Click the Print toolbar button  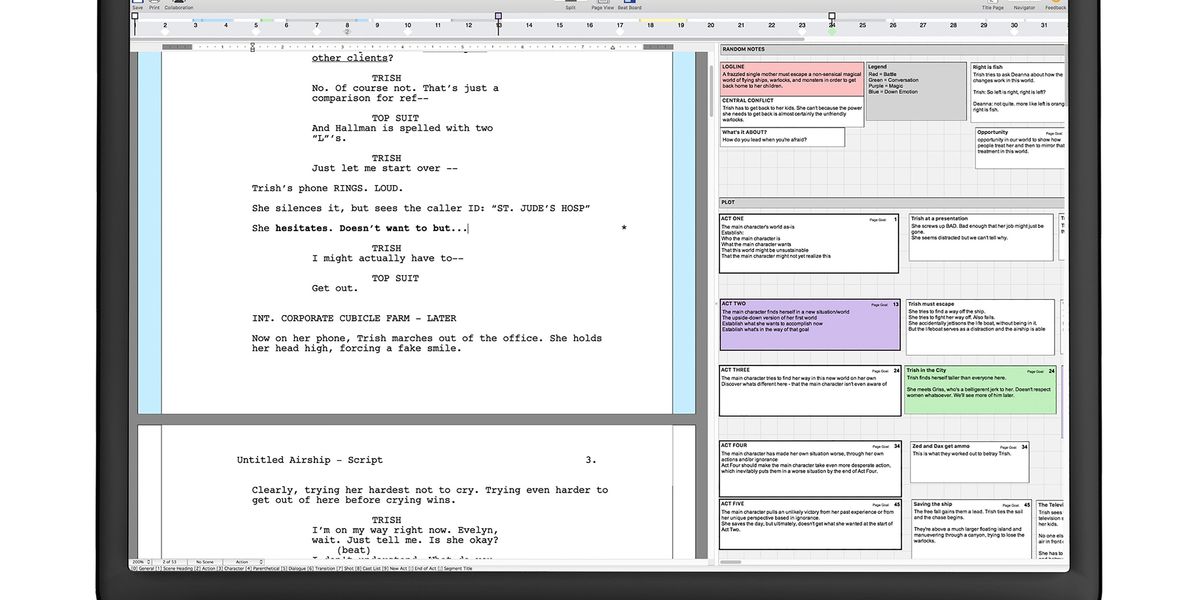click(x=154, y=5)
